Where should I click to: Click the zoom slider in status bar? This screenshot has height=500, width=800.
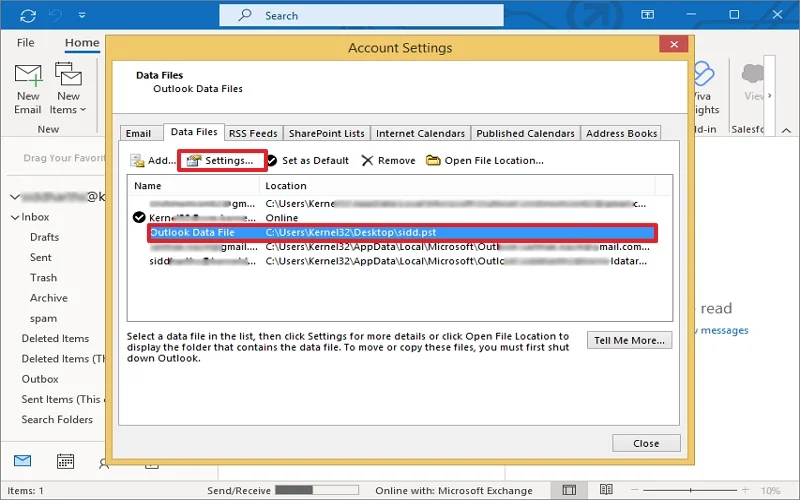[690, 490]
